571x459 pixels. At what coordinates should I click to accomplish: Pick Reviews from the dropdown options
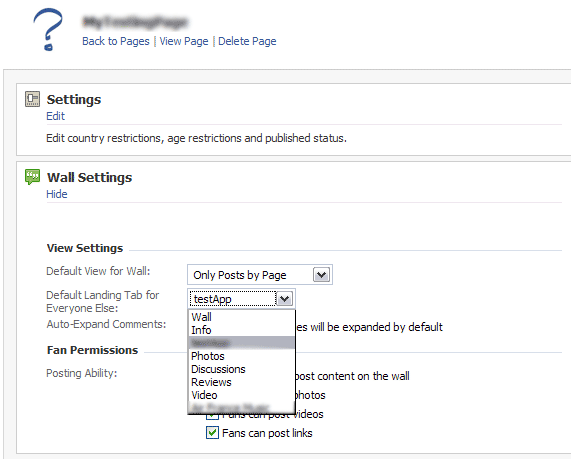tap(211, 382)
